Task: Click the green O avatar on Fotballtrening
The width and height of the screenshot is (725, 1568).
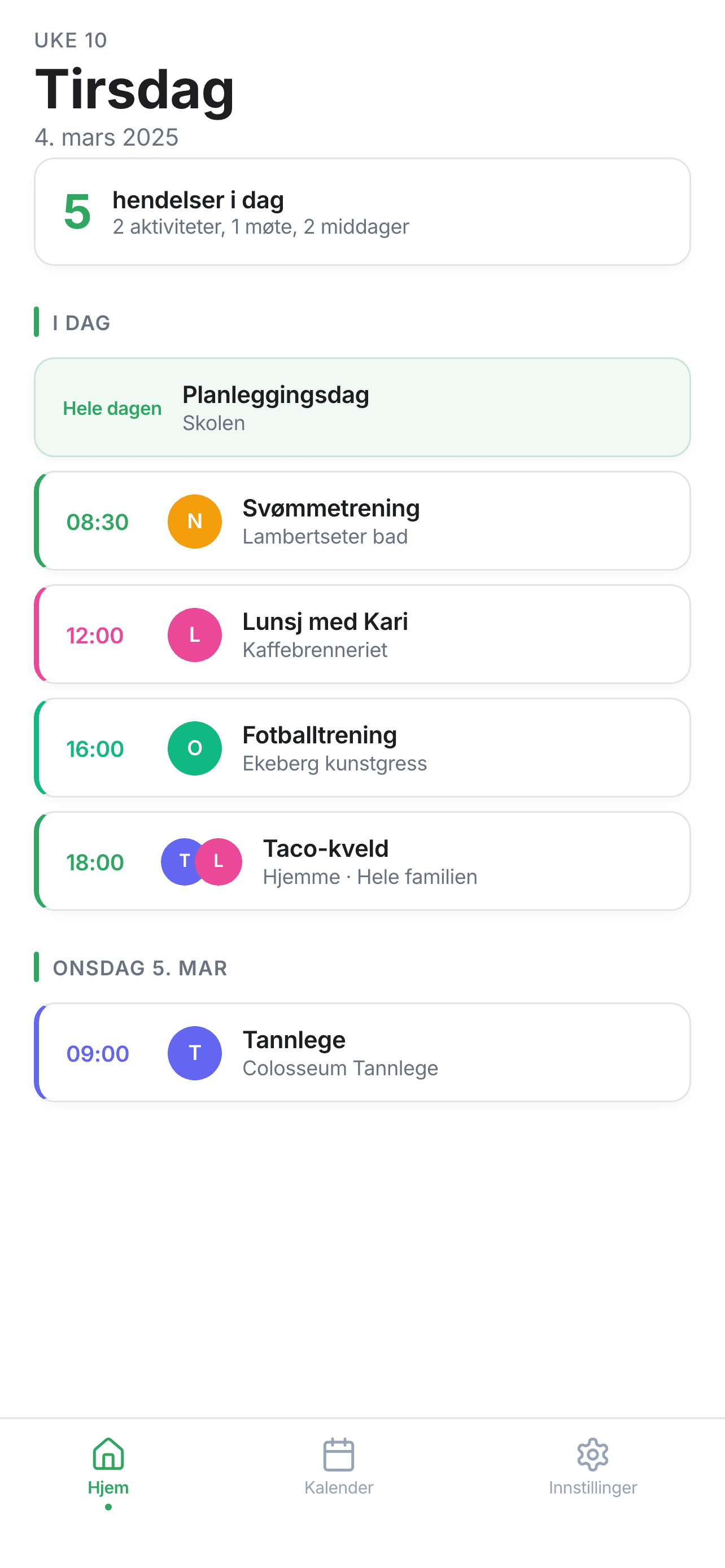Action: (194, 748)
